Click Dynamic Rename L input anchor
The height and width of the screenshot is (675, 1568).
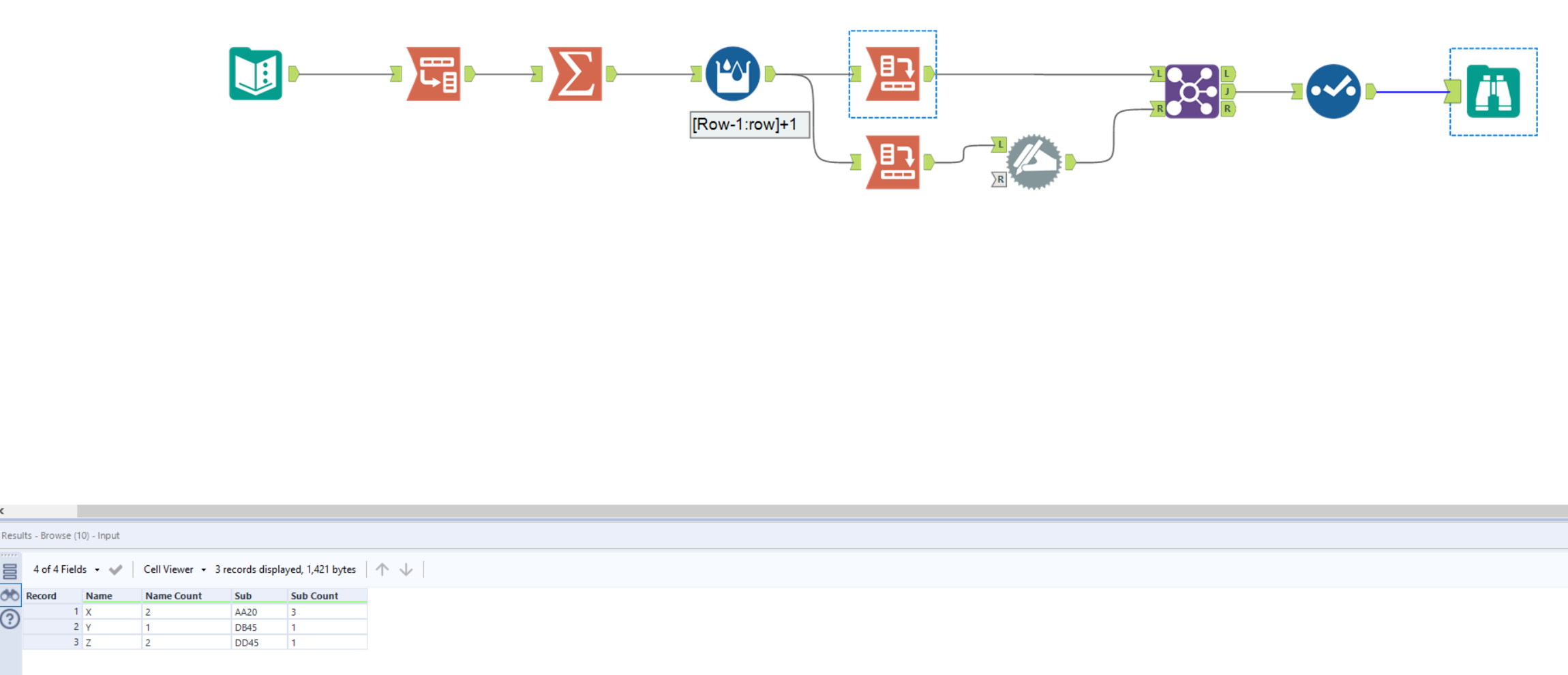pyautogui.click(x=999, y=144)
